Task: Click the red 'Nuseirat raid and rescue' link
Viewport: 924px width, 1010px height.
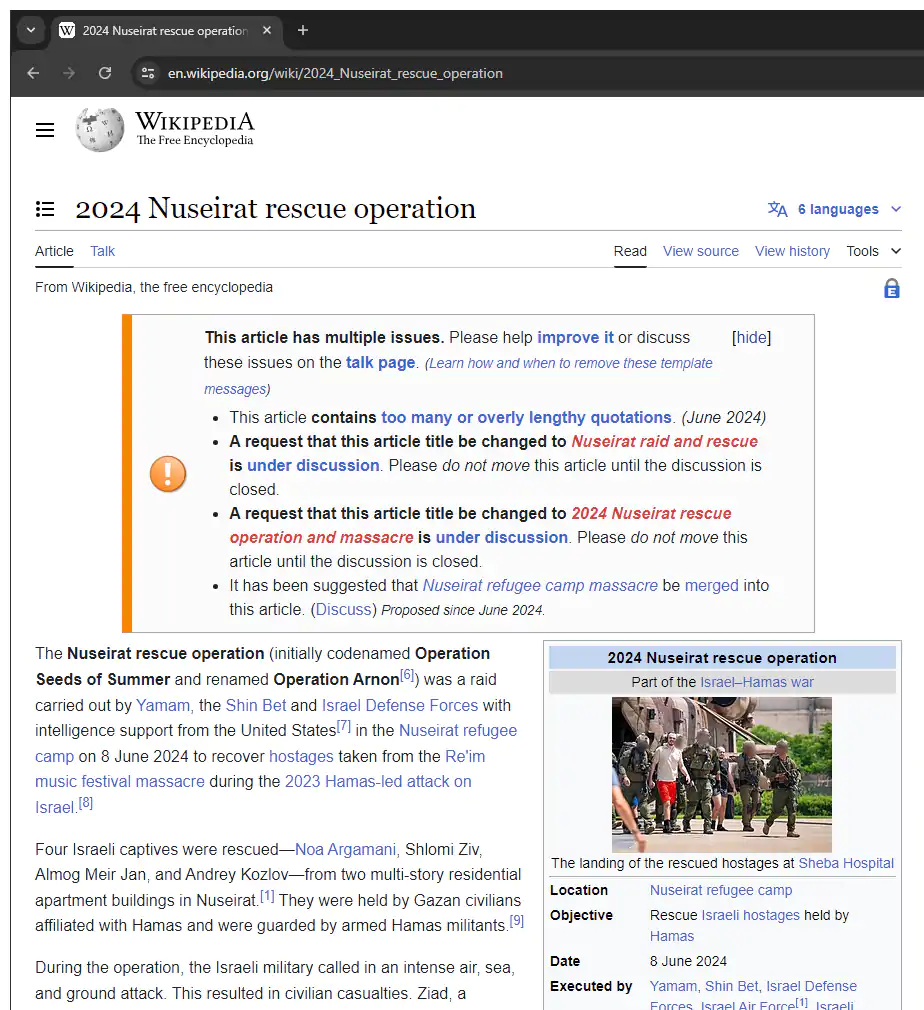Action: pos(664,441)
